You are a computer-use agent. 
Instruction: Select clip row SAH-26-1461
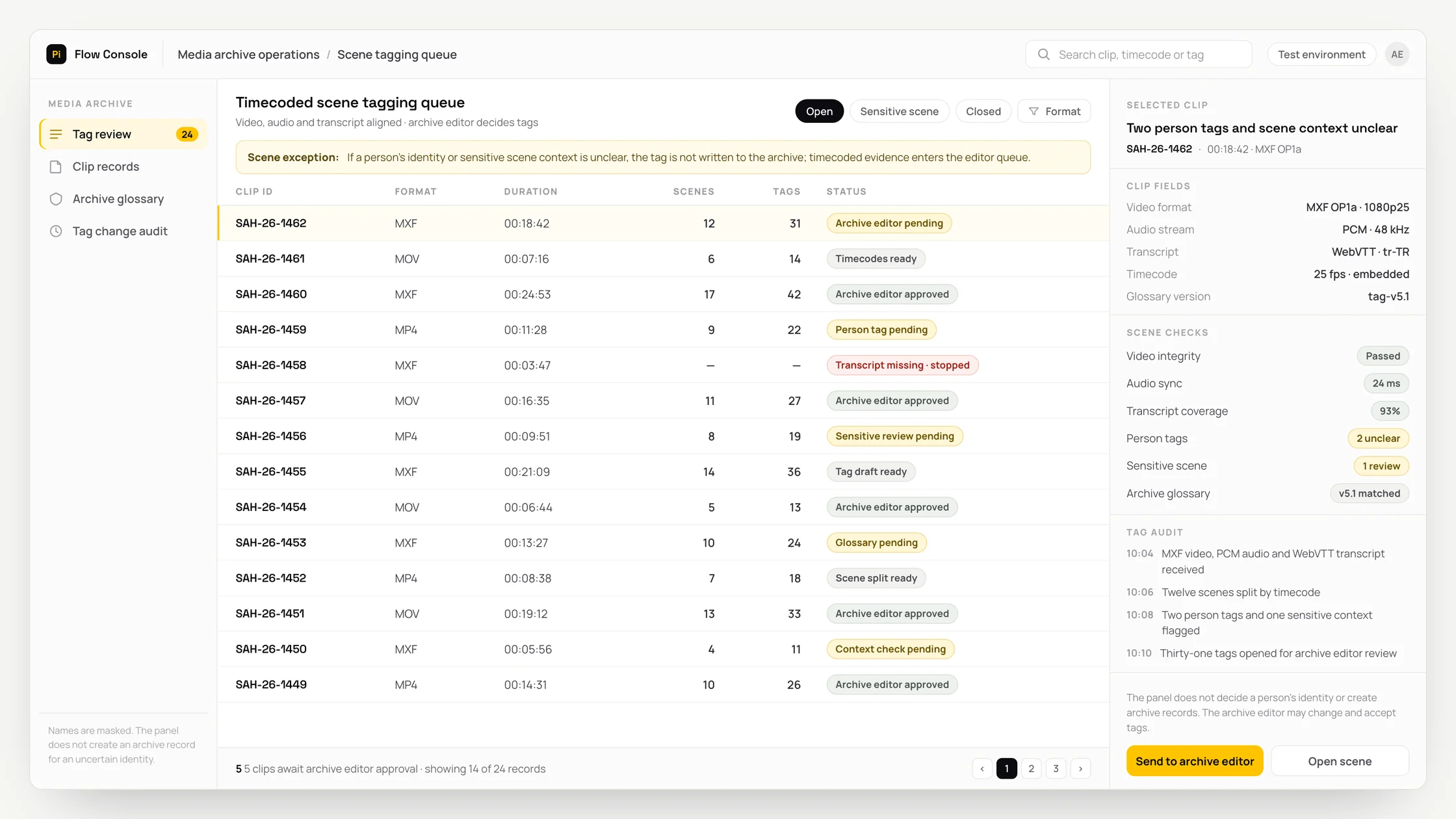tap(663, 259)
